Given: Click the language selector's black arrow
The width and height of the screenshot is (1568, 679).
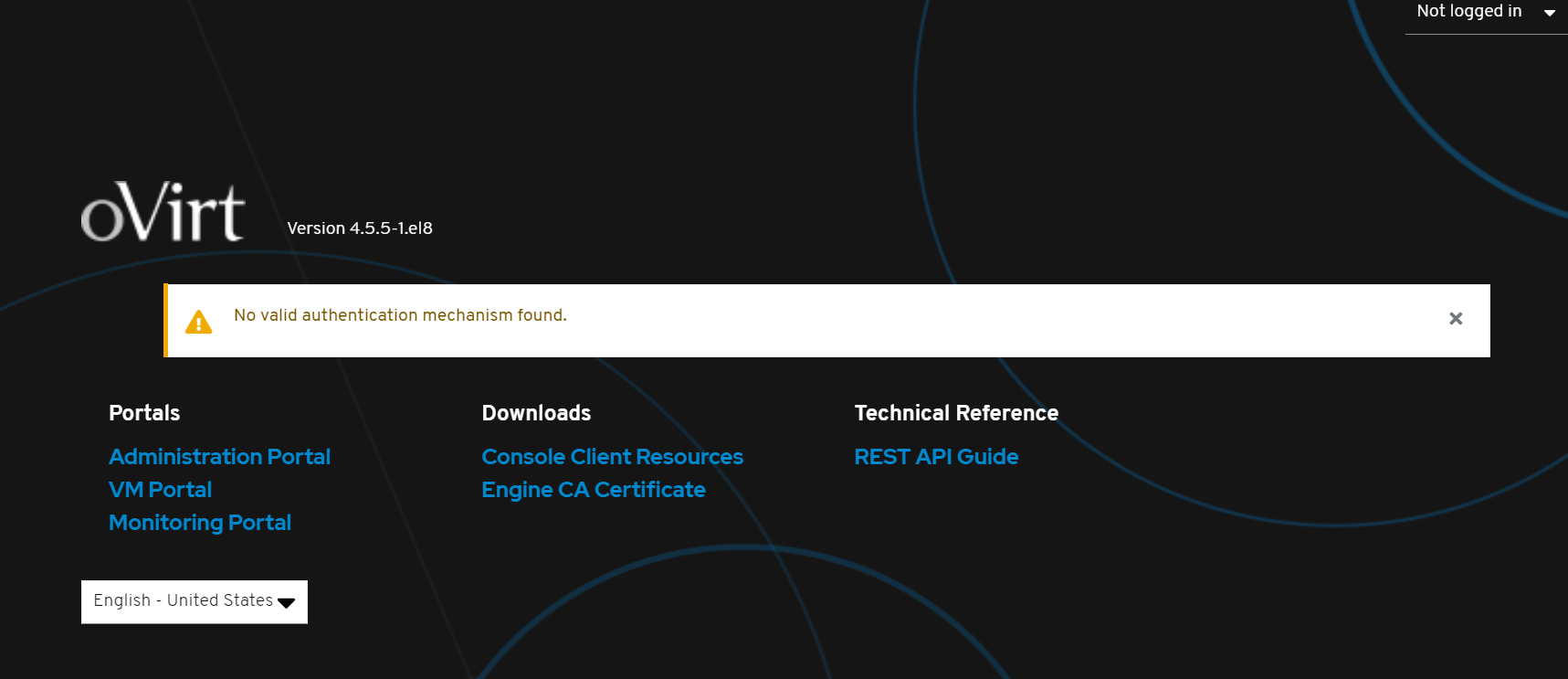Looking at the screenshot, I should click(286, 602).
